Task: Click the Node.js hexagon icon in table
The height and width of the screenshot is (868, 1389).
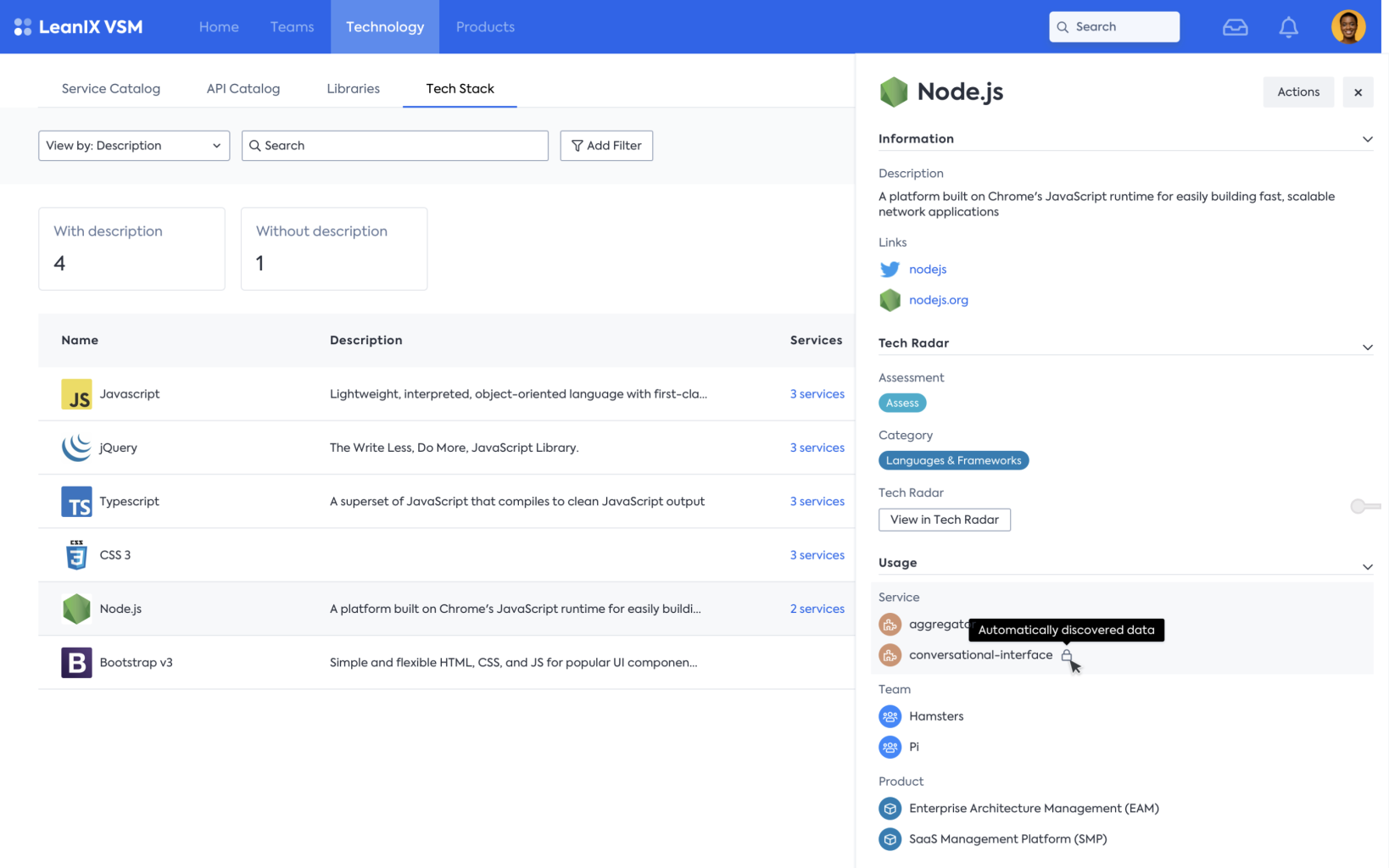Action: point(76,609)
